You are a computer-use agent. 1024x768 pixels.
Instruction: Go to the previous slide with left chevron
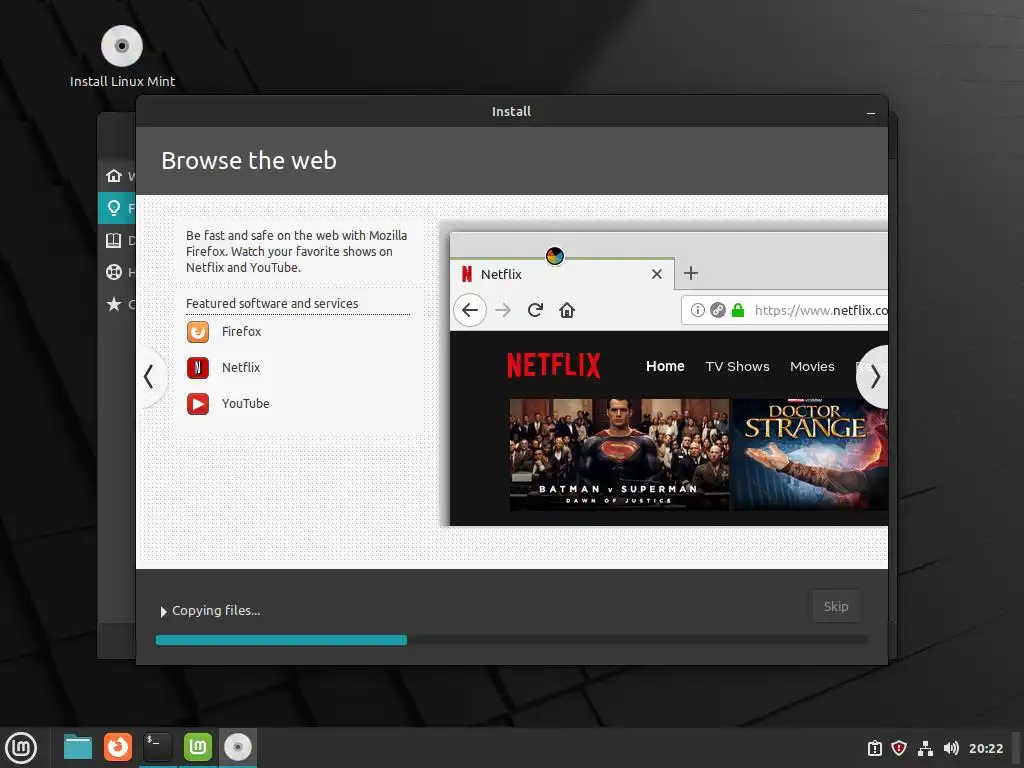[149, 377]
